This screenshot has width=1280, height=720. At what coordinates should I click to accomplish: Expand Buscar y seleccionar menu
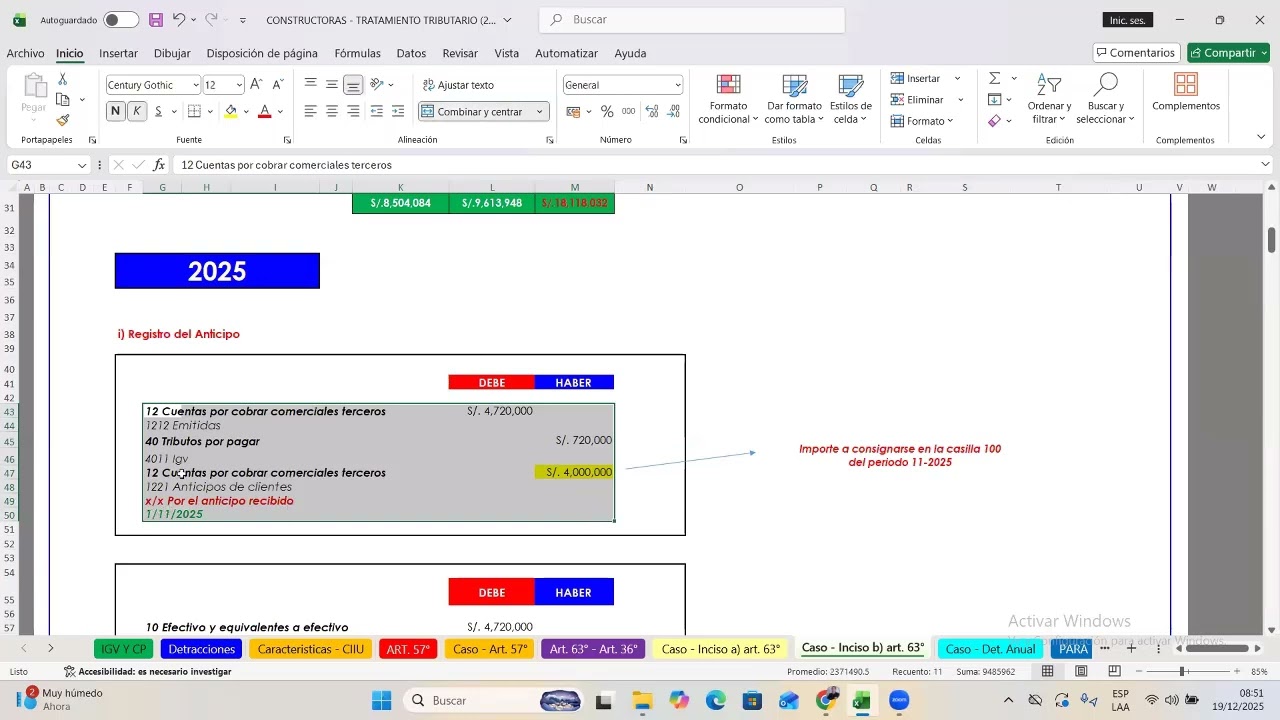pos(1105,98)
